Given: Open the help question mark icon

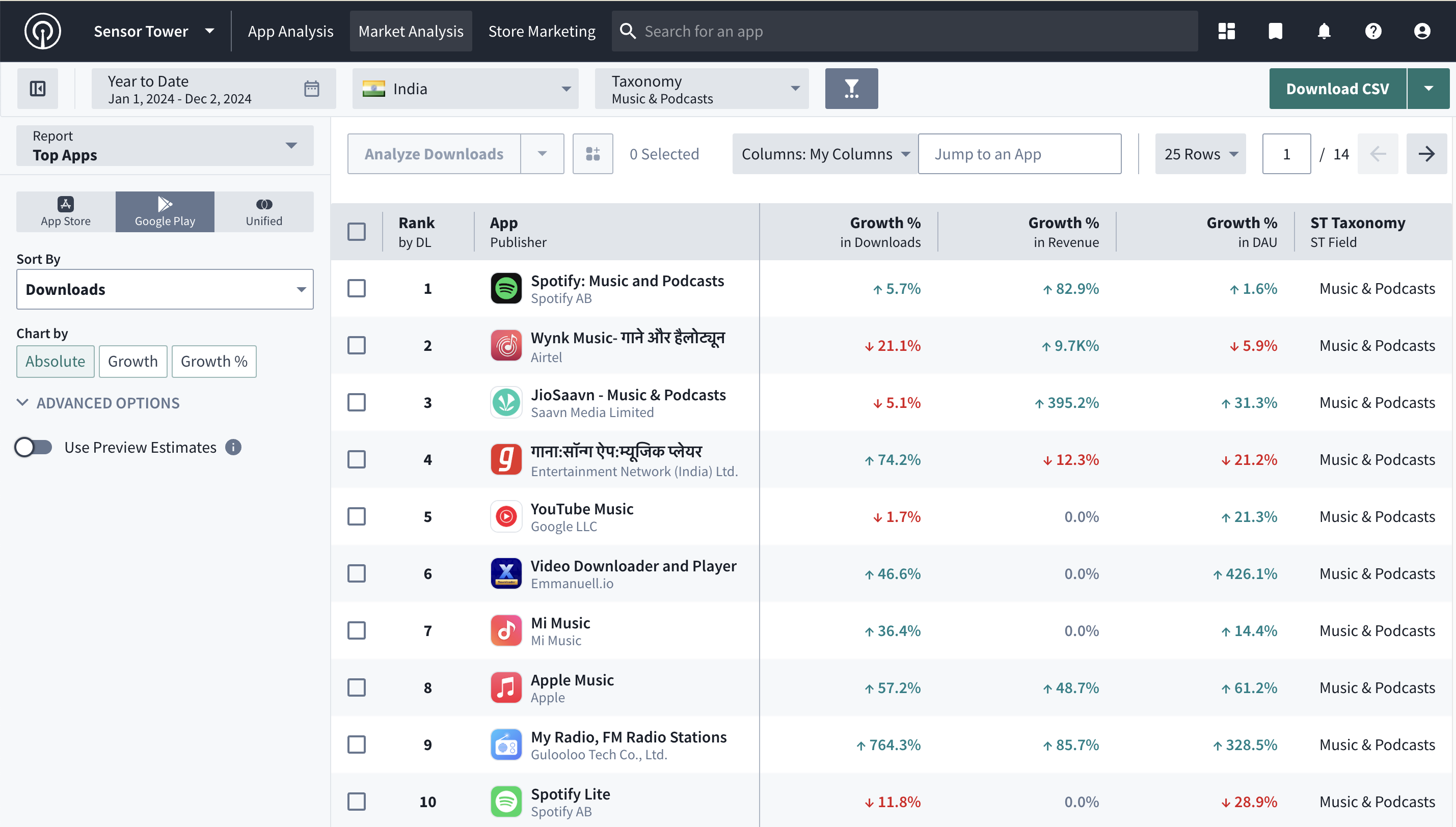Looking at the screenshot, I should pos(1373,31).
